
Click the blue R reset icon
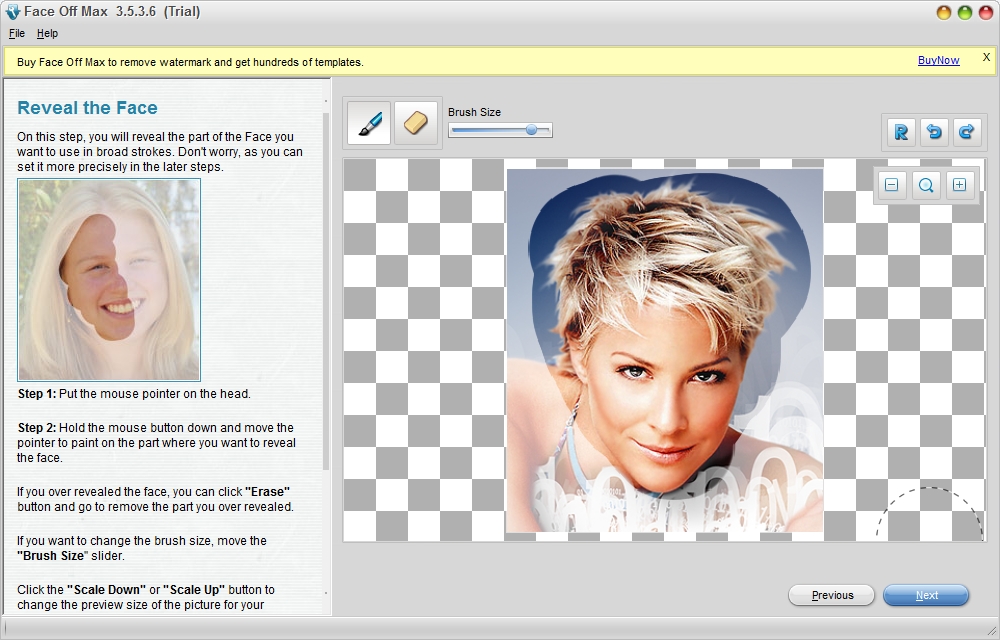coord(900,131)
